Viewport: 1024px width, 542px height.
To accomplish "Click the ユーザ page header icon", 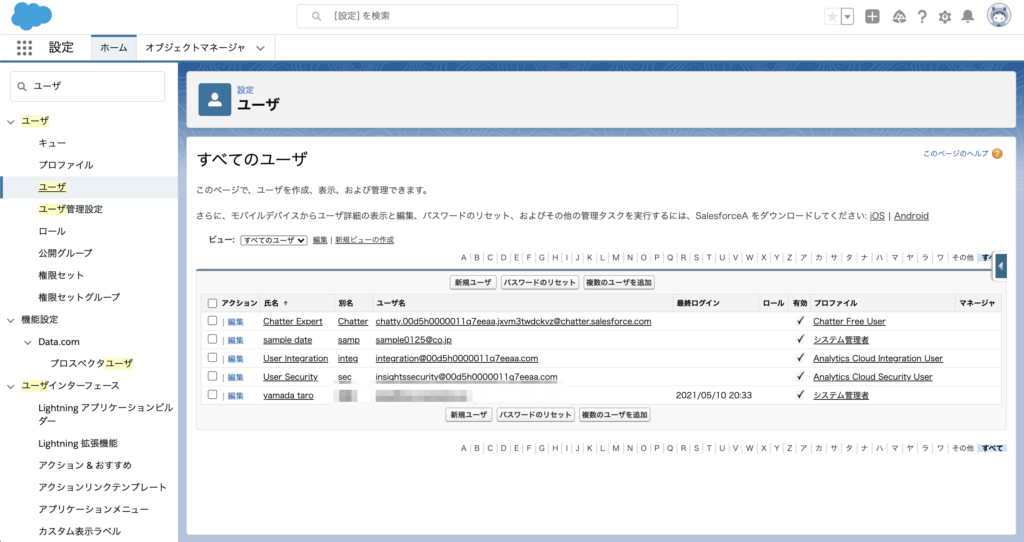I will pos(215,100).
